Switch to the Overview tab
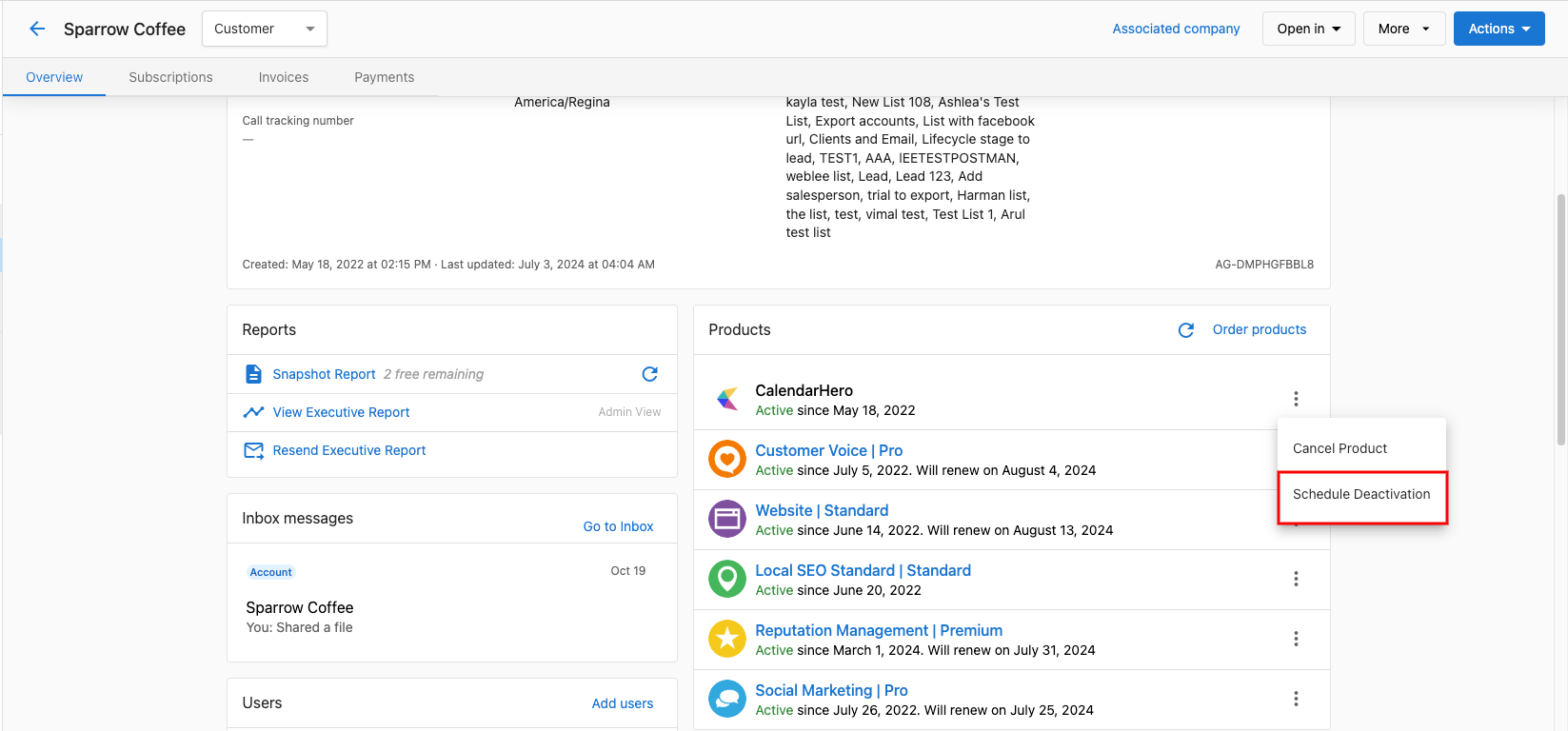 coord(54,77)
